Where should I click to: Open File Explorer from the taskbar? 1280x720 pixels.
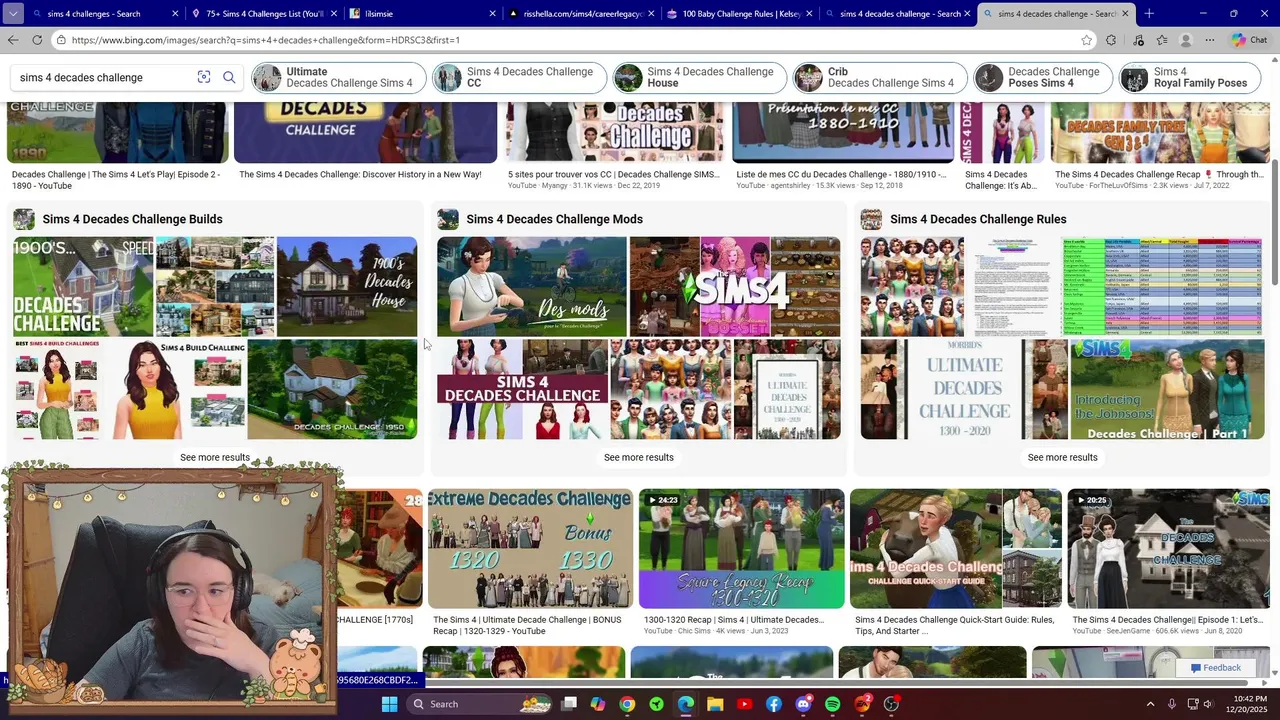pos(715,704)
